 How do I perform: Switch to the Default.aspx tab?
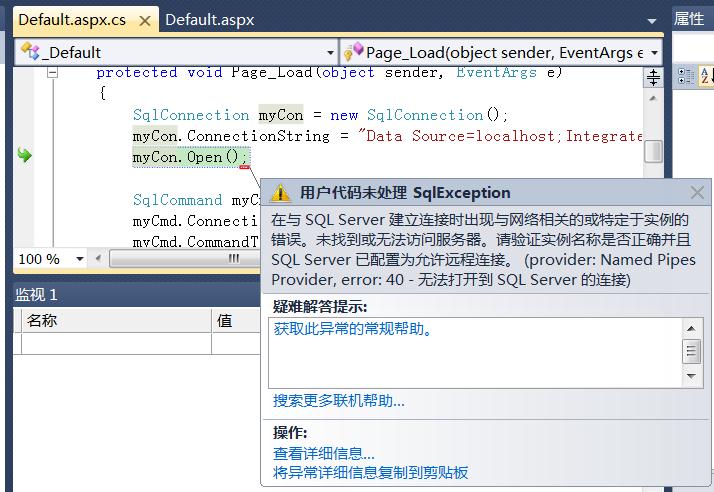(209, 19)
